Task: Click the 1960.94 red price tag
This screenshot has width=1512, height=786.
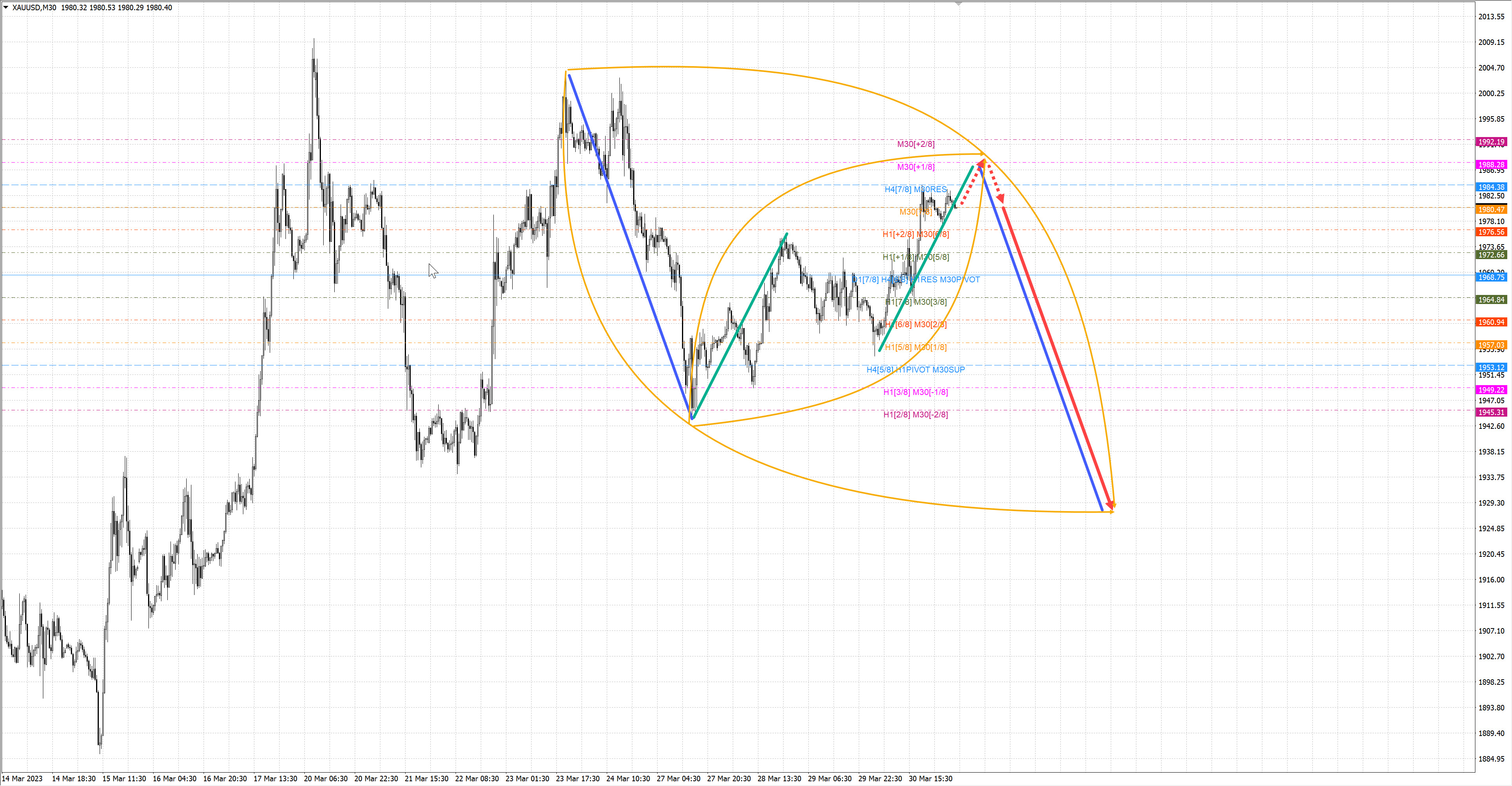Action: pyautogui.click(x=1491, y=322)
